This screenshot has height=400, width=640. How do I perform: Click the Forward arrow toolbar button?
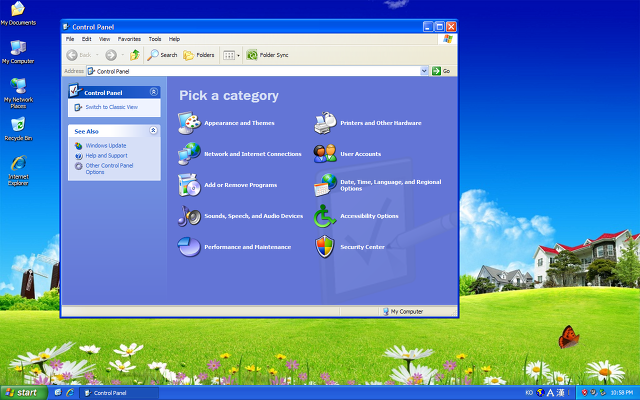[111, 55]
